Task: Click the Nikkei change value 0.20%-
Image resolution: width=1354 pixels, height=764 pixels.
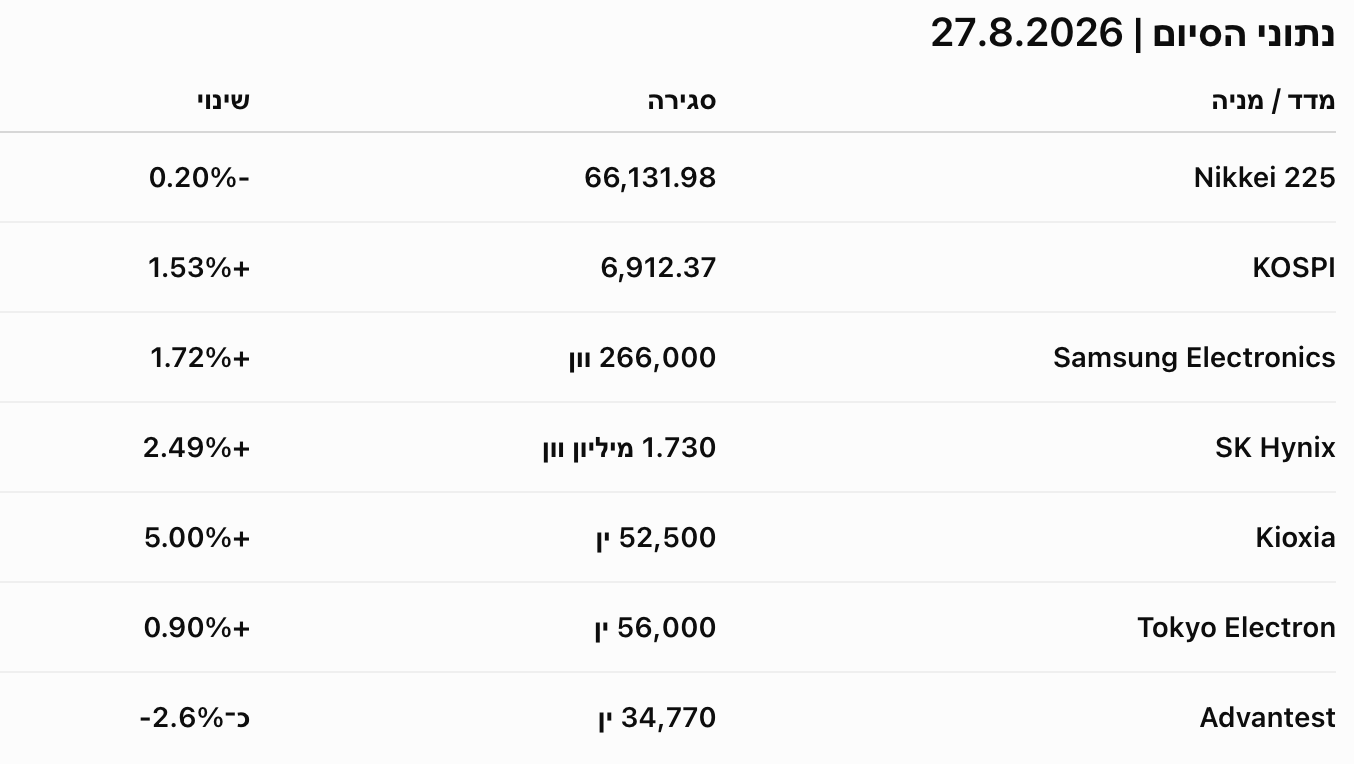Action: pos(199,177)
